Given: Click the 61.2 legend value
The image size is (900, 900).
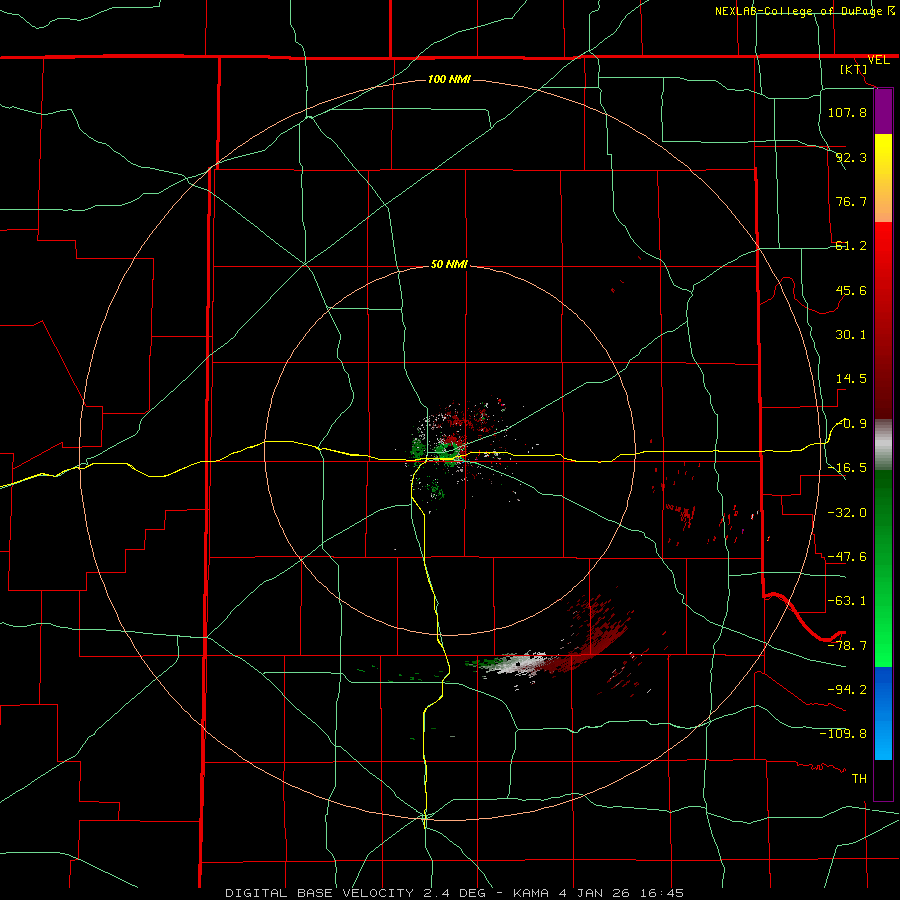Looking at the screenshot, I should (851, 246).
